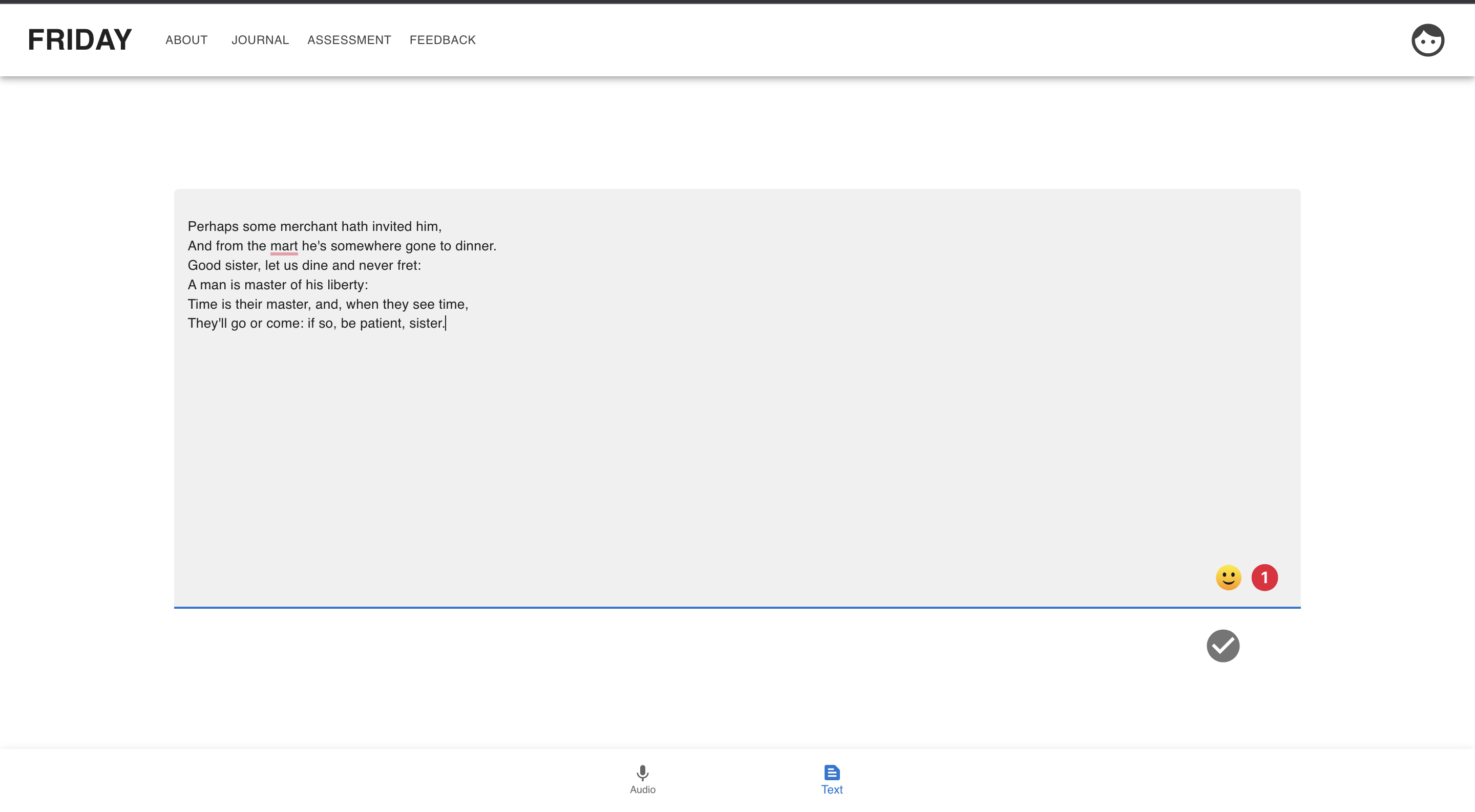Submit entry with the gray checkmark button
The image size is (1475, 812).
tap(1223, 646)
